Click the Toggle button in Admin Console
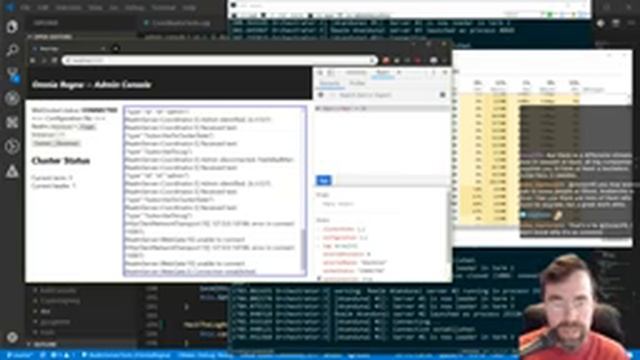This screenshot has height=360, width=640. pos(87,127)
